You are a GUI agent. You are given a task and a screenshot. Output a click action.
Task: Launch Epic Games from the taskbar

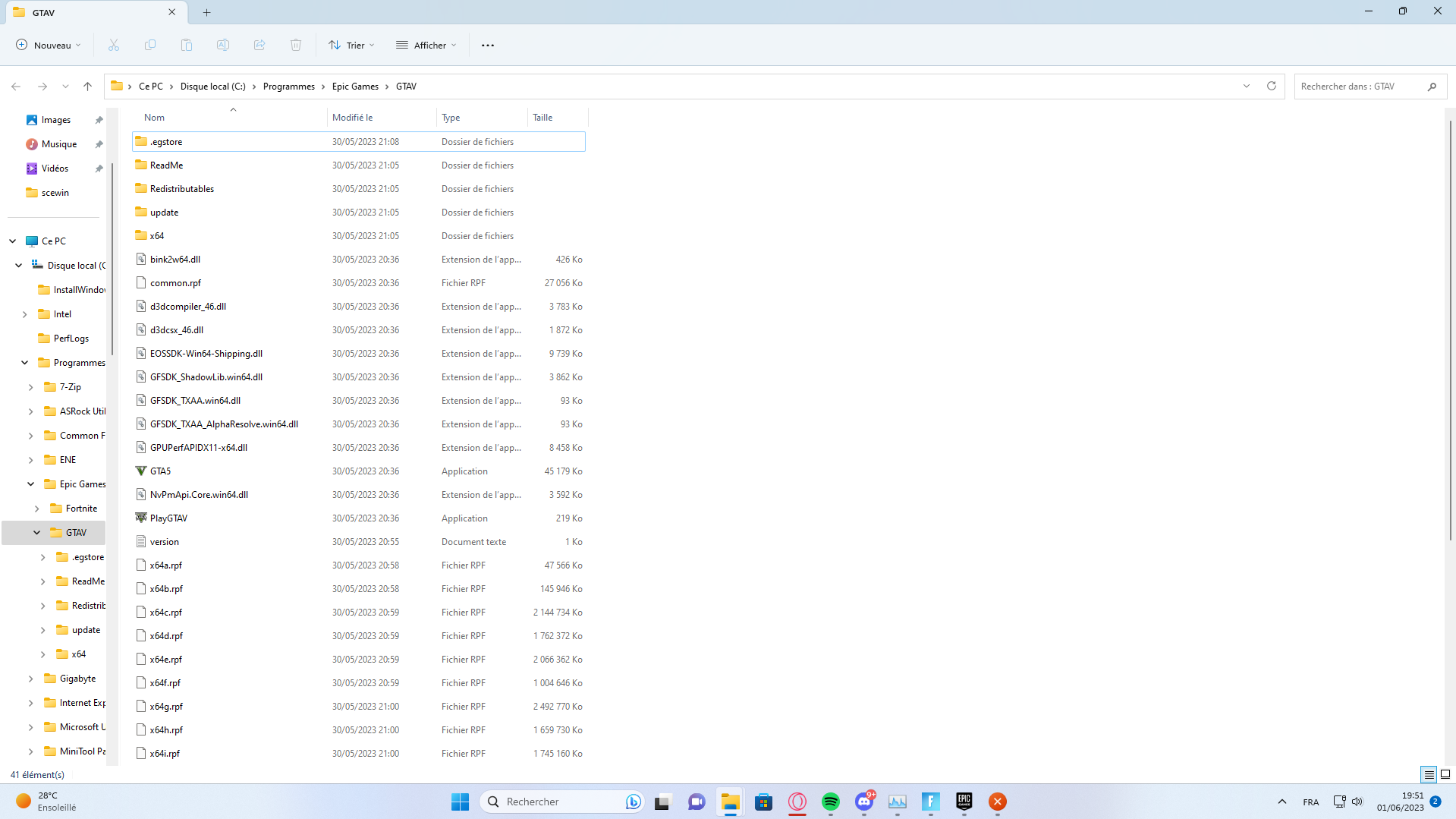coord(964,802)
